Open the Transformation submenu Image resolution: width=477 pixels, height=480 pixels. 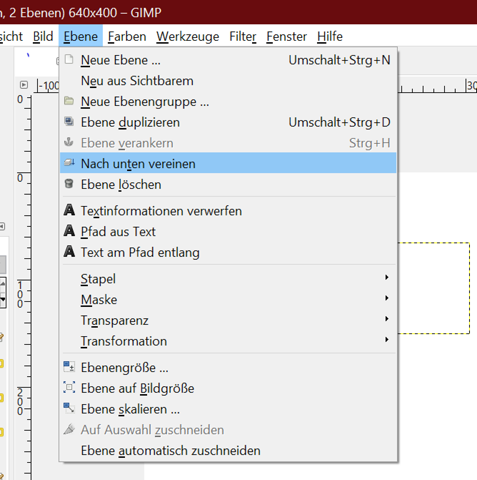pyautogui.click(x=228, y=341)
